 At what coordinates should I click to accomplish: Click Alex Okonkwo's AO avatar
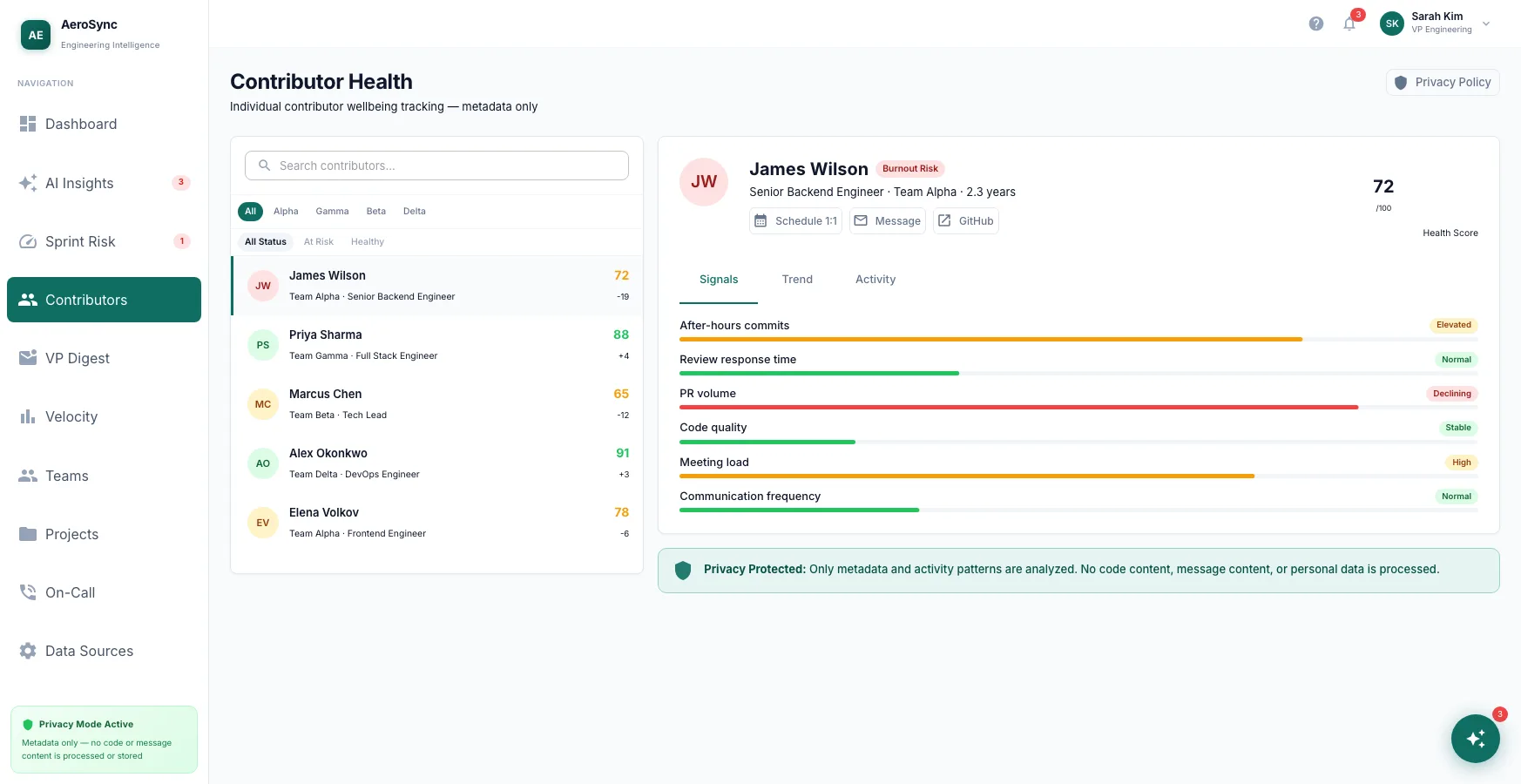pos(263,463)
